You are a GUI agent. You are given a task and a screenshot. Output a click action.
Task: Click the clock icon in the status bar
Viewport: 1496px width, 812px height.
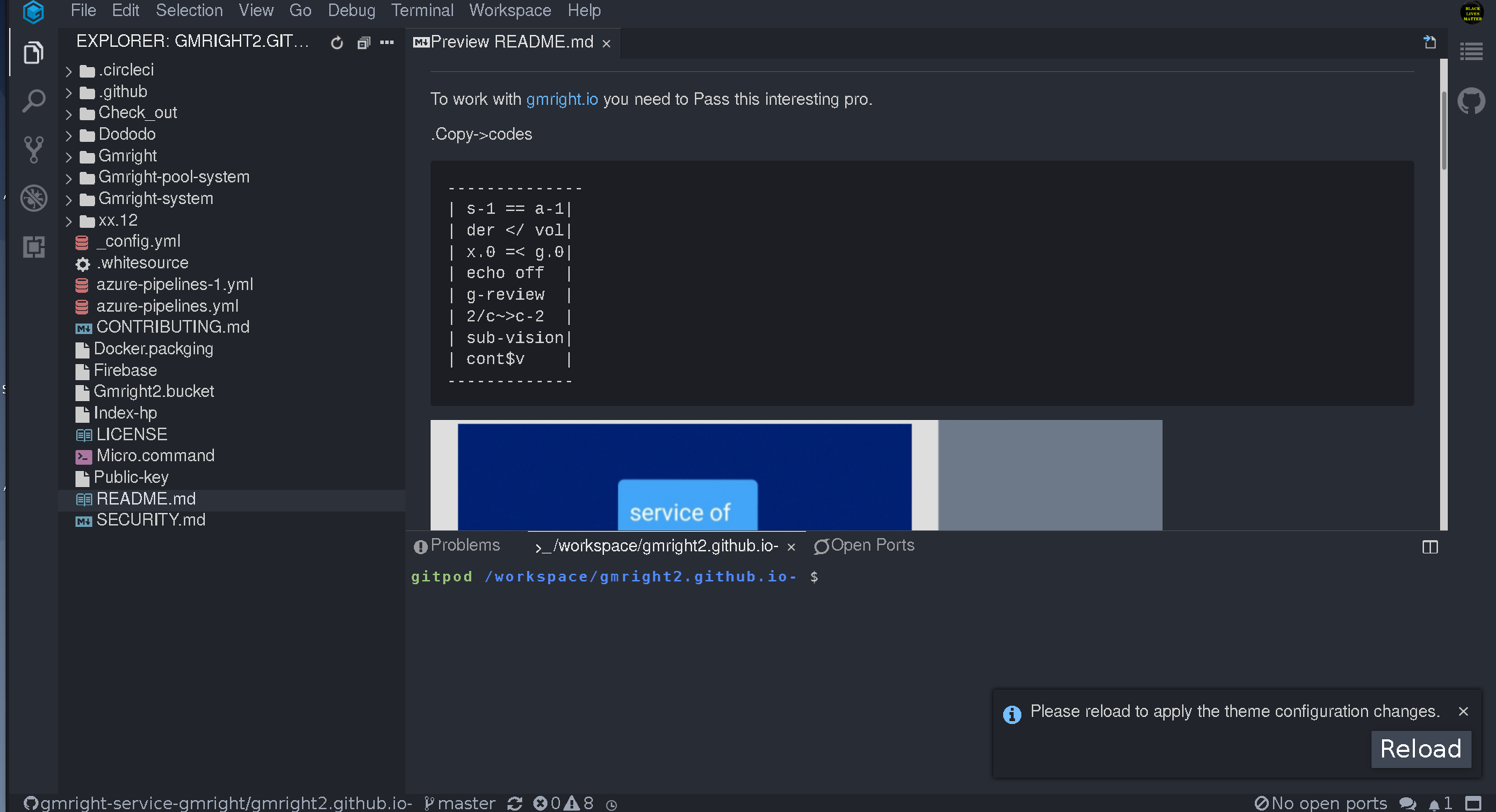(612, 804)
